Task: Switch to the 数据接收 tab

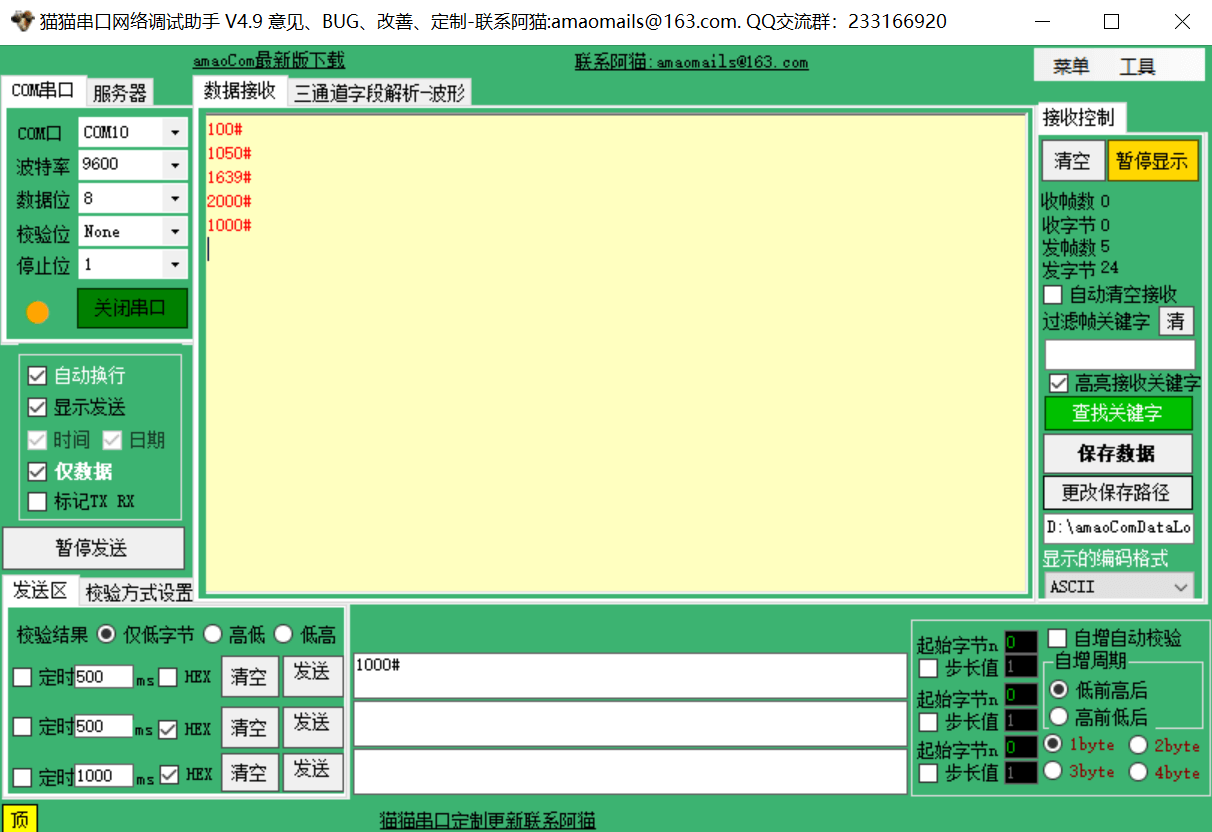Action: 240,90
